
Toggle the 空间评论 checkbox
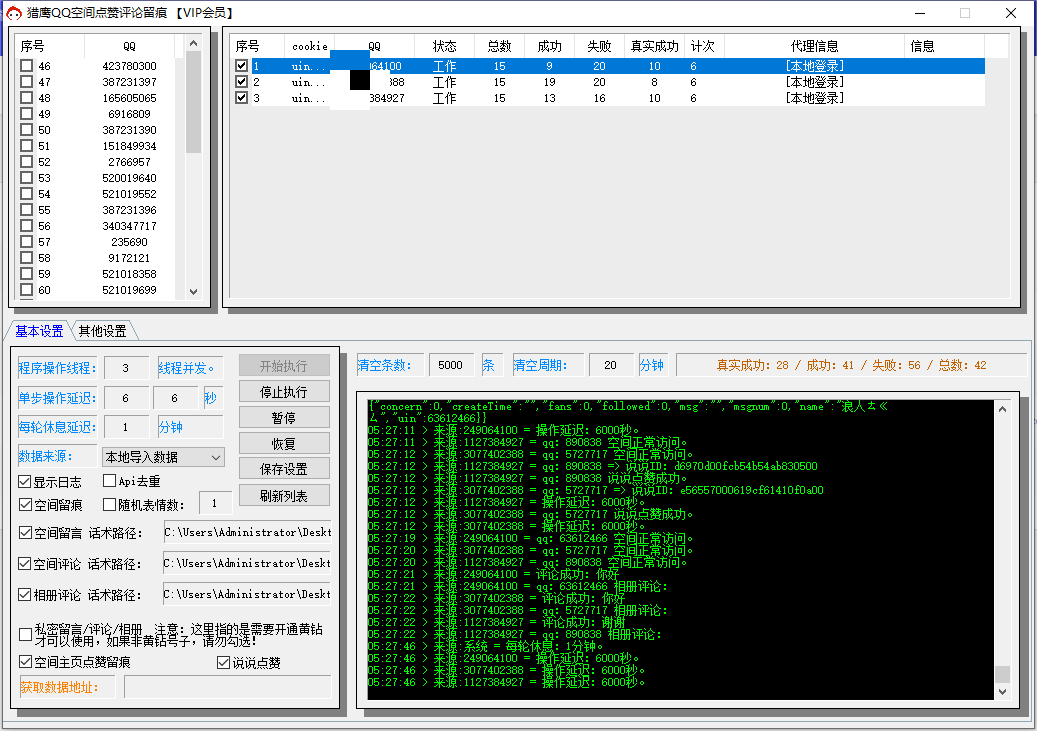[24, 564]
